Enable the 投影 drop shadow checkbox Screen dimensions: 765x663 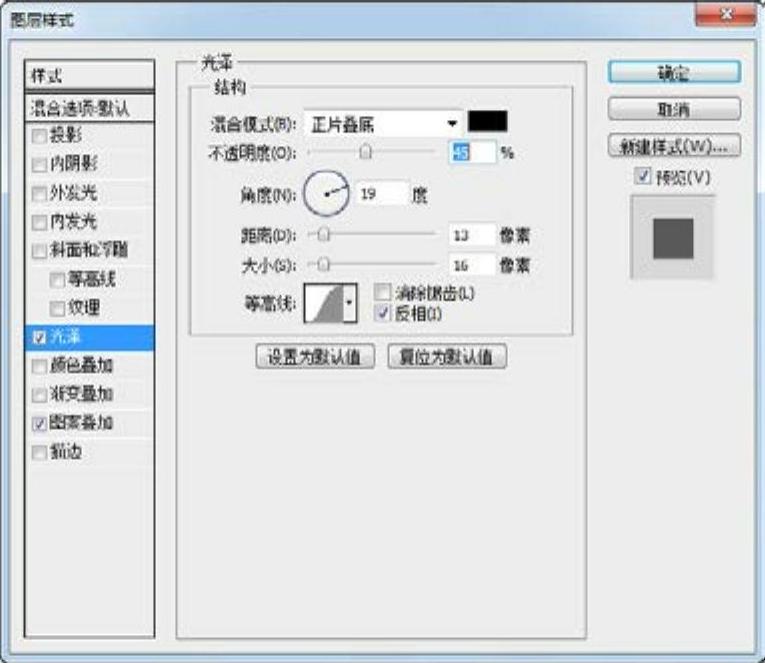point(40,135)
